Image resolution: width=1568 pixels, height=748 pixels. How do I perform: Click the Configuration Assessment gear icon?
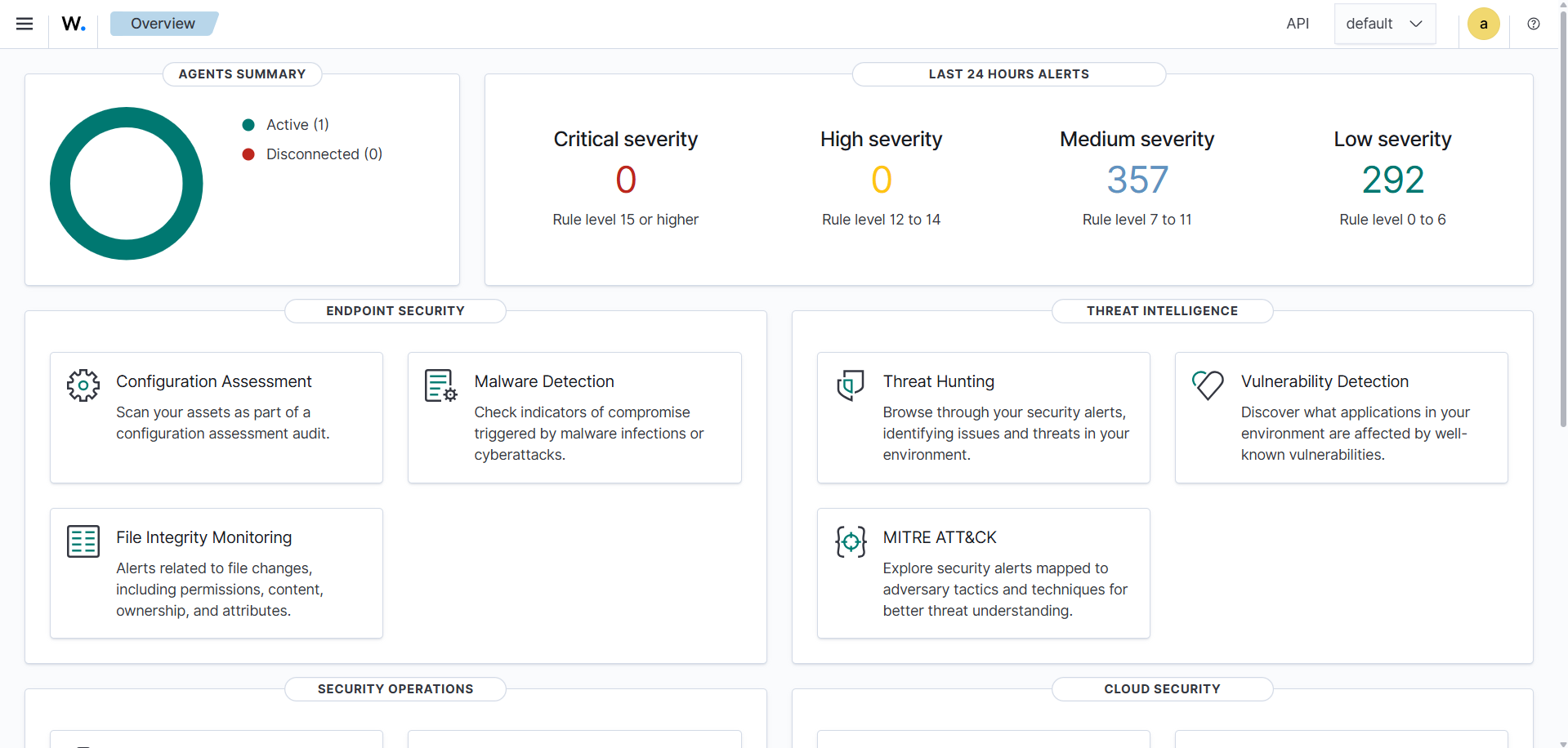coord(83,385)
